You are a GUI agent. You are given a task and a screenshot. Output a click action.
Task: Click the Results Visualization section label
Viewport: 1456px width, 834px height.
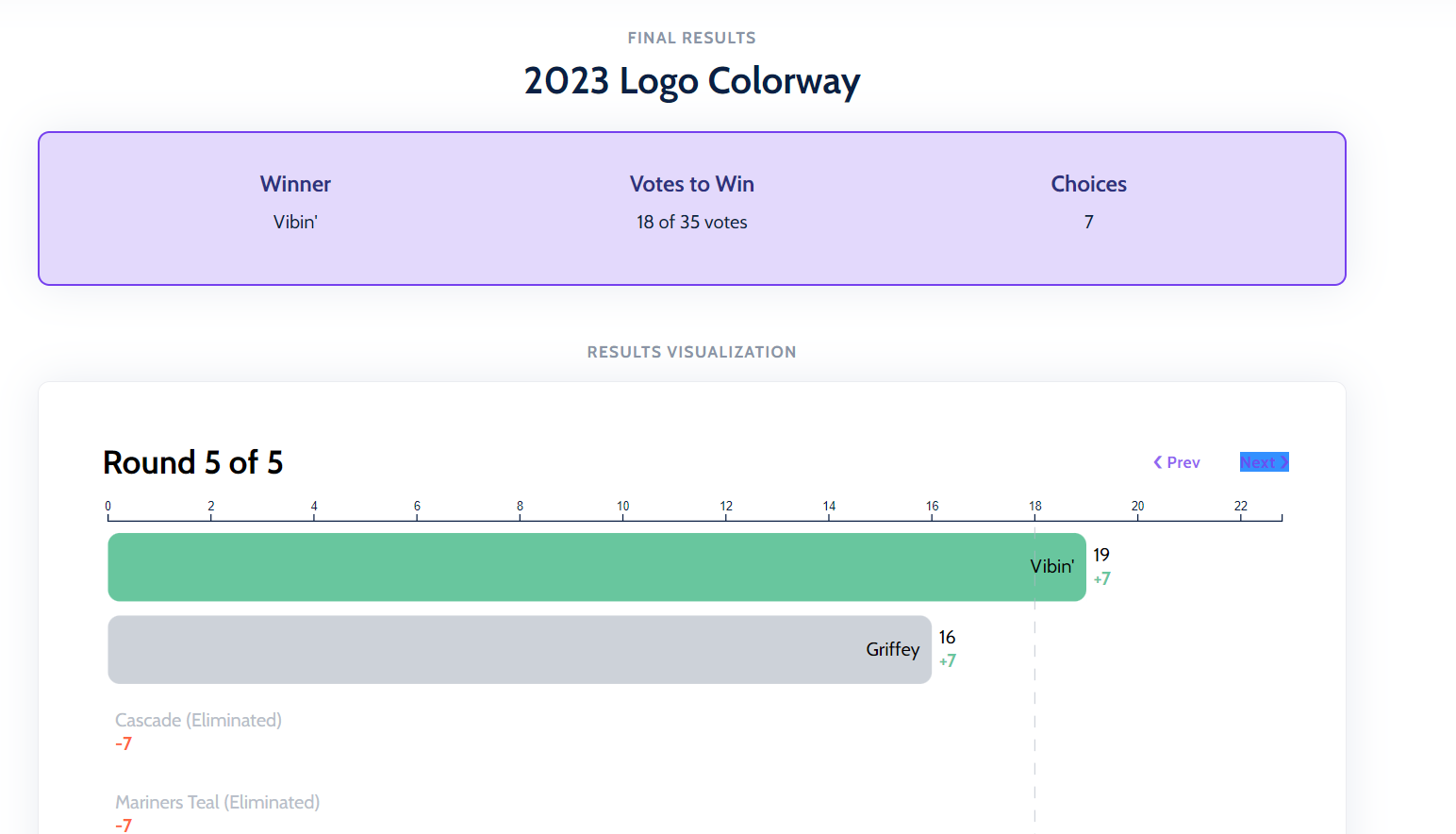[x=691, y=352]
